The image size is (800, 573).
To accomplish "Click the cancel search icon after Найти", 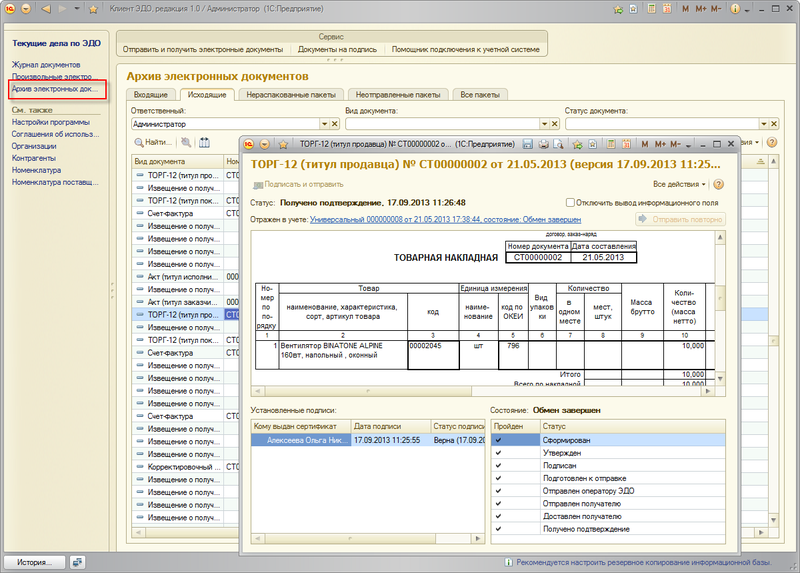I will [185, 143].
